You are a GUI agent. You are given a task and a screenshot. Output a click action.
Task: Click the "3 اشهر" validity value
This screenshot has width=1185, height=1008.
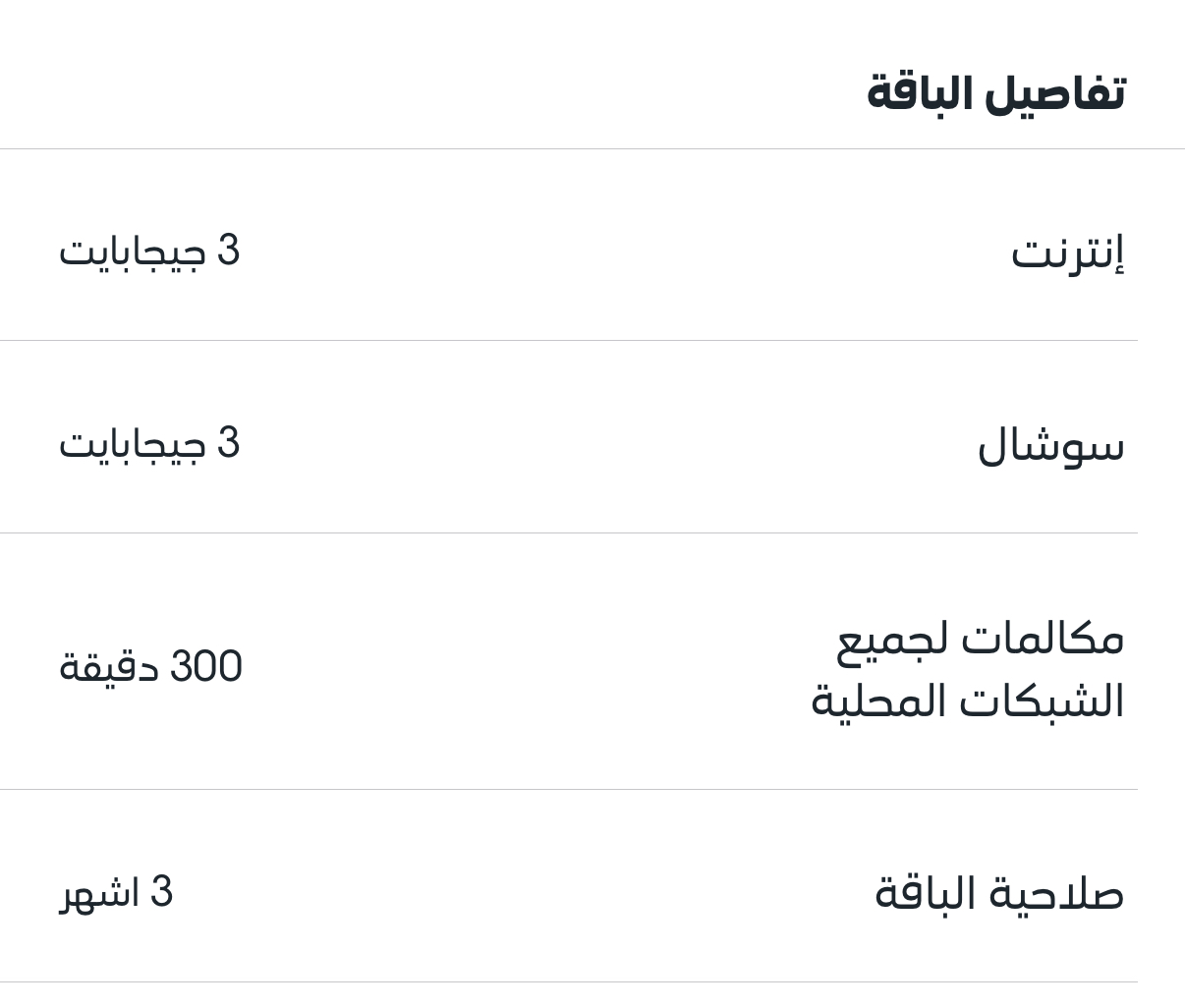116,892
